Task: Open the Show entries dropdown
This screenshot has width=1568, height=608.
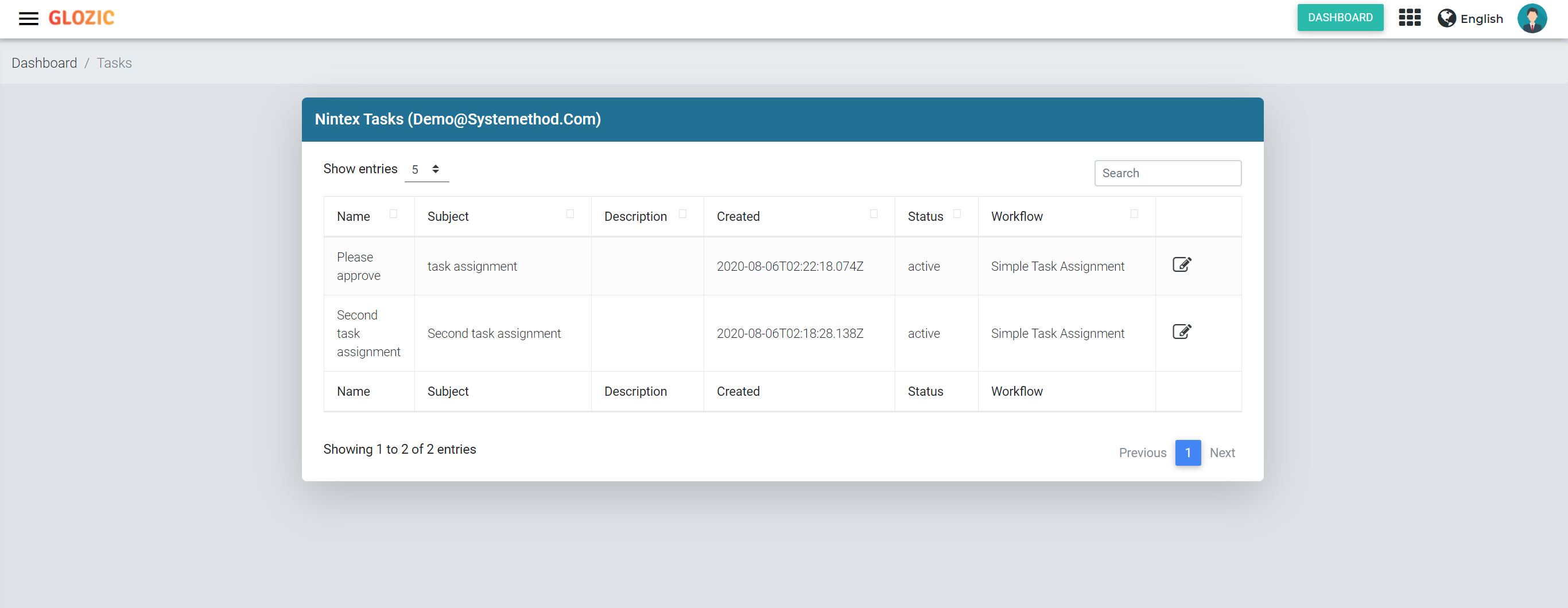Action: 426,170
